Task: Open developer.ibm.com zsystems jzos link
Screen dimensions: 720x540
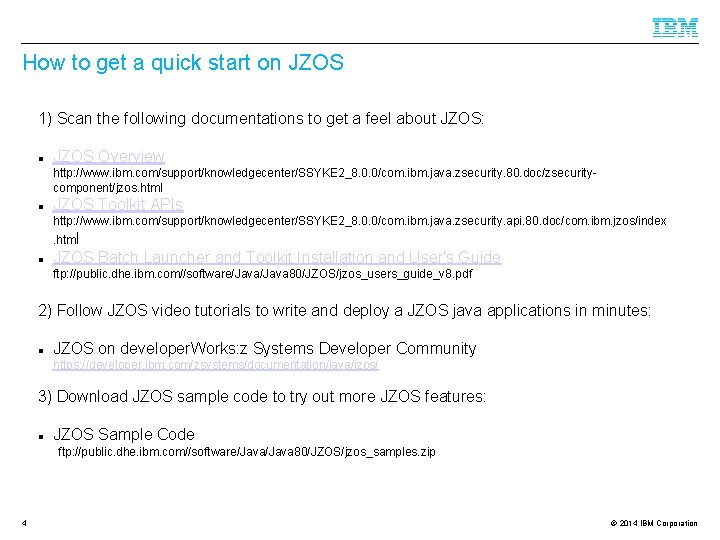Action: (x=215, y=365)
